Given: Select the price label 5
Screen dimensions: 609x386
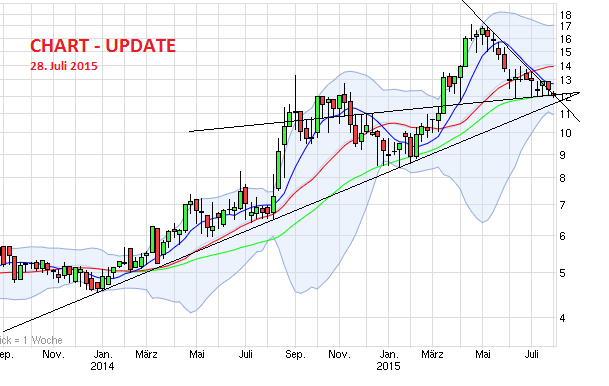Looking at the screenshot, I should coord(563,273).
